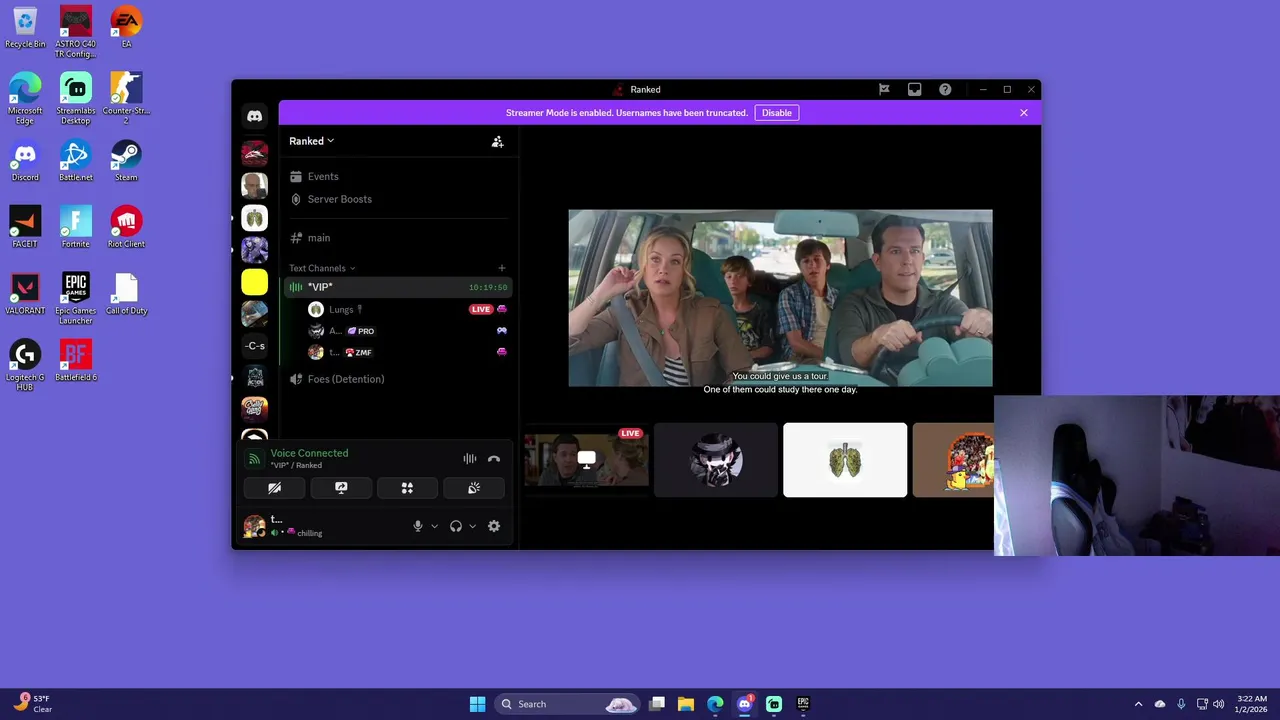1280x720 pixels.
Task: Share your screen button
Action: (x=341, y=488)
